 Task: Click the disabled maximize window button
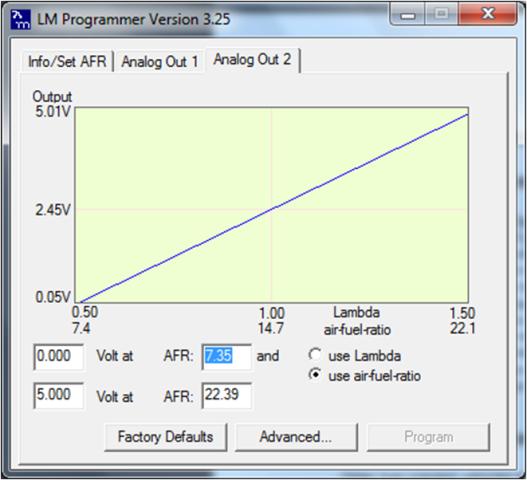(441, 14)
